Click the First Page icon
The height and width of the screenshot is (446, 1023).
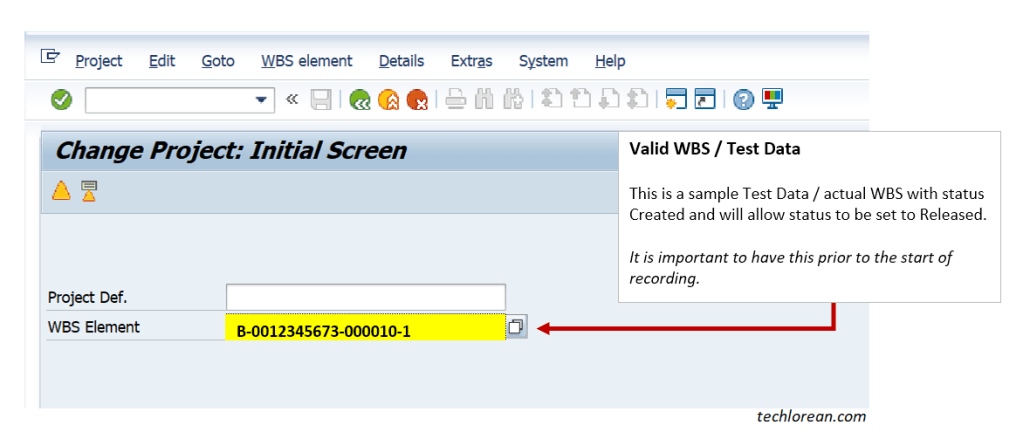(x=552, y=99)
